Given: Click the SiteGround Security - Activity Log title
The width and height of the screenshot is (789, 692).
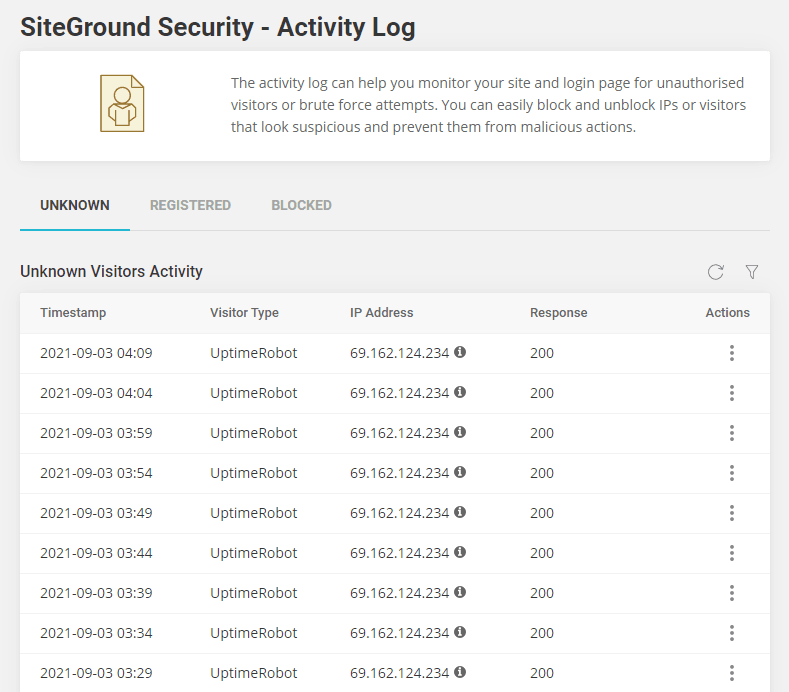Looking at the screenshot, I should (218, 27).
